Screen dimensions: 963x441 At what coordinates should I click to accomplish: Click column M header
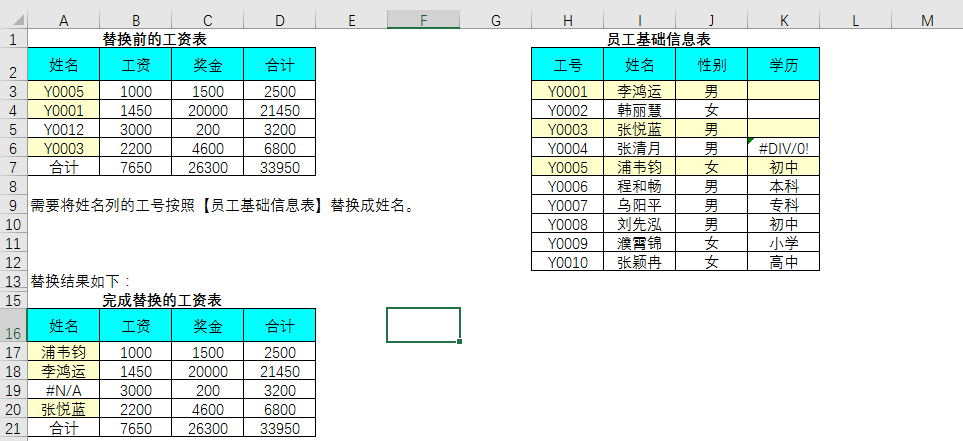pos(927,20)
